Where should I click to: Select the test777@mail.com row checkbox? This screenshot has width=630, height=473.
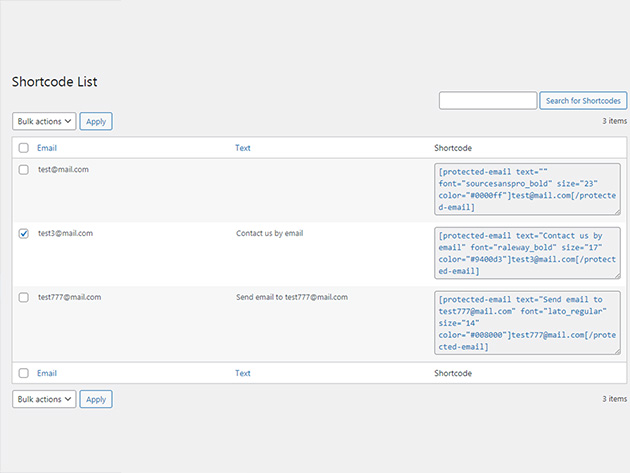point(24,297)
